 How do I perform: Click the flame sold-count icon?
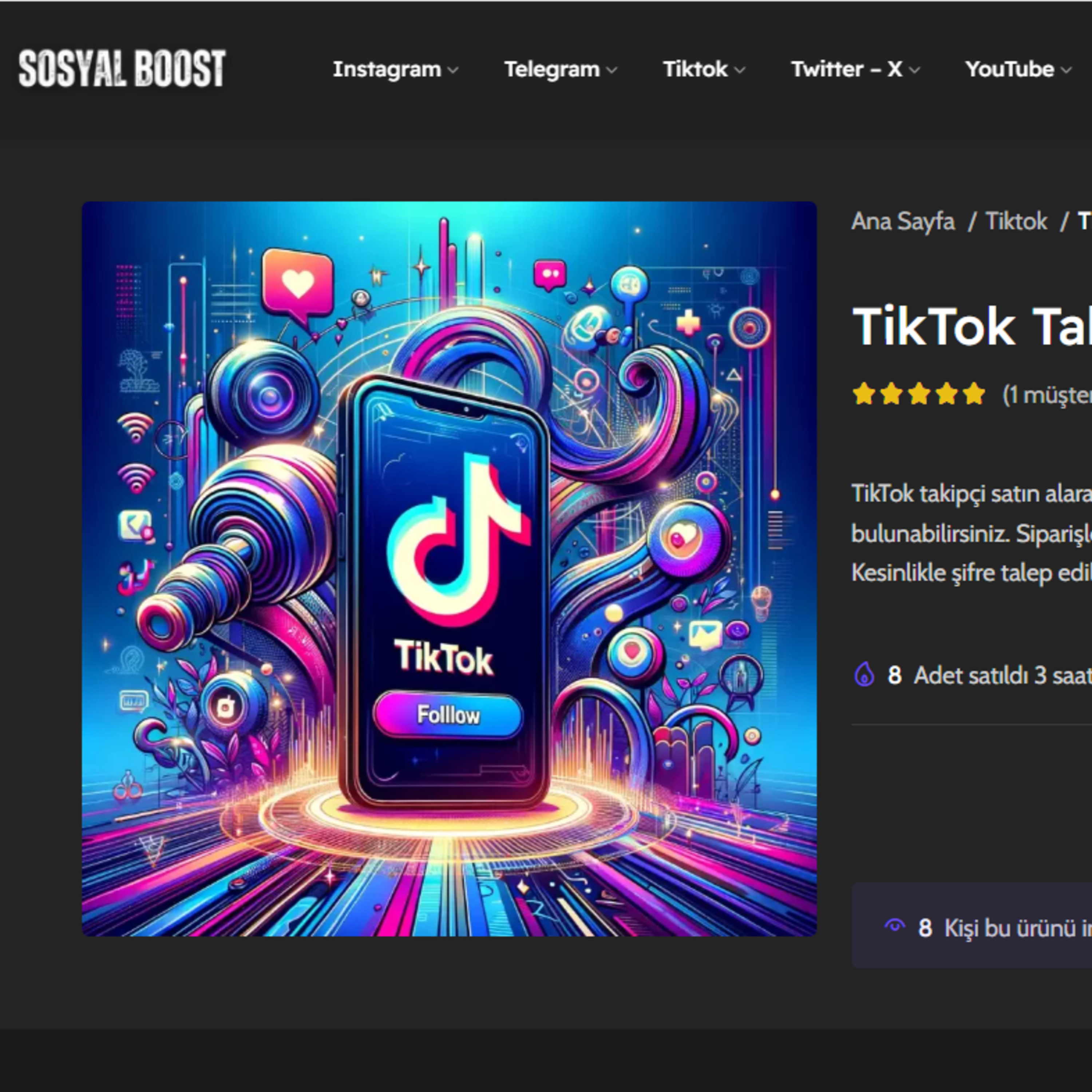click(x=864, y=674)
